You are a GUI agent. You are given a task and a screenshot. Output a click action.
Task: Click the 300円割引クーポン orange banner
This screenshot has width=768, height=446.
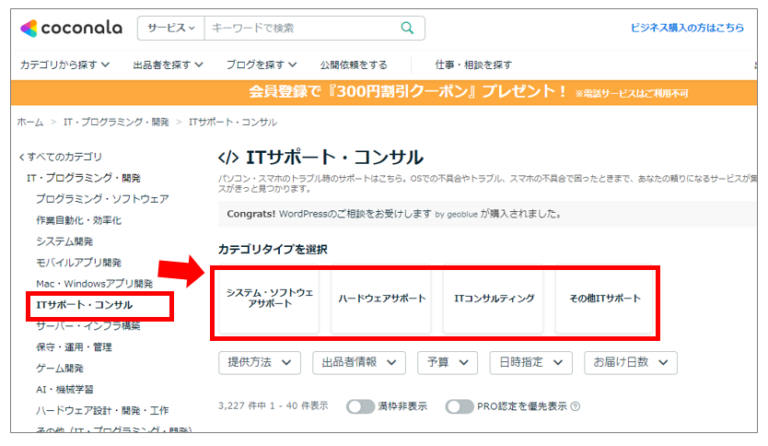click(384, 93)
